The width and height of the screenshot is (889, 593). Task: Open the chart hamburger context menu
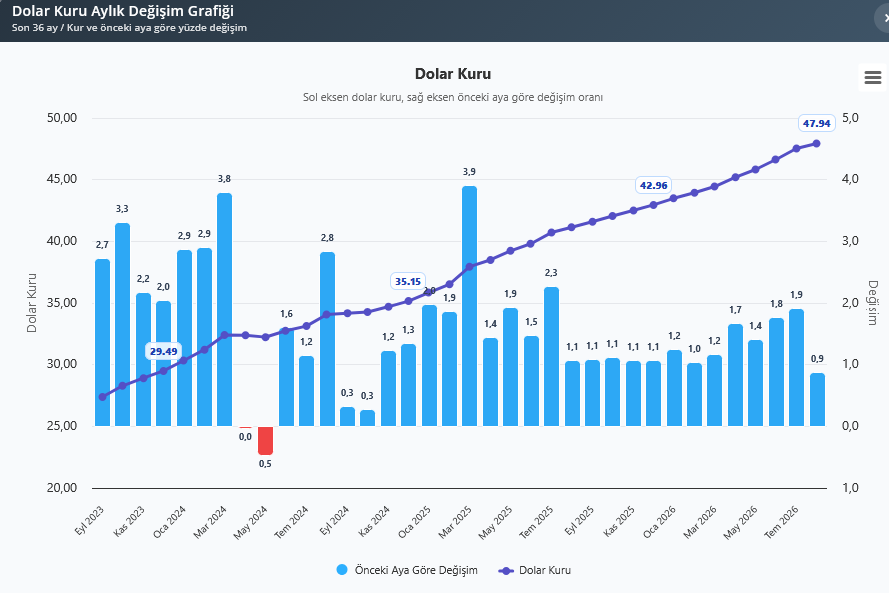(x=873, y=77)
